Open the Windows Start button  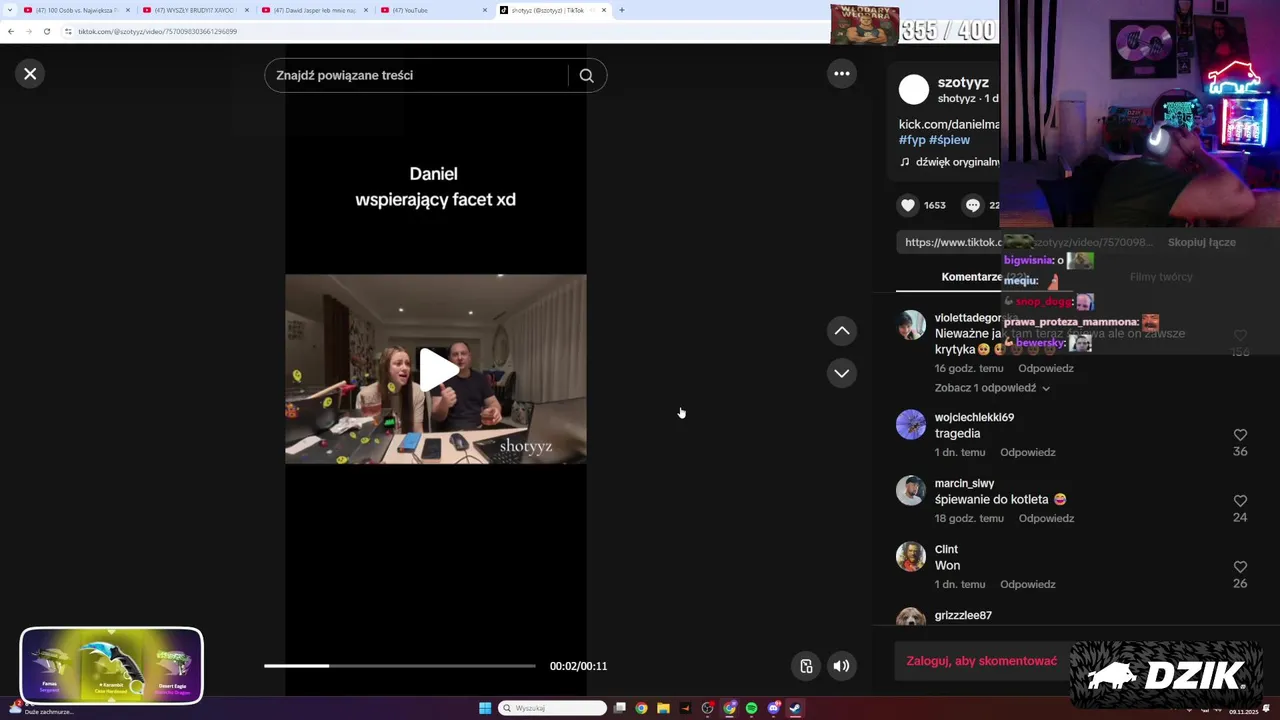(x=485, y=708)
